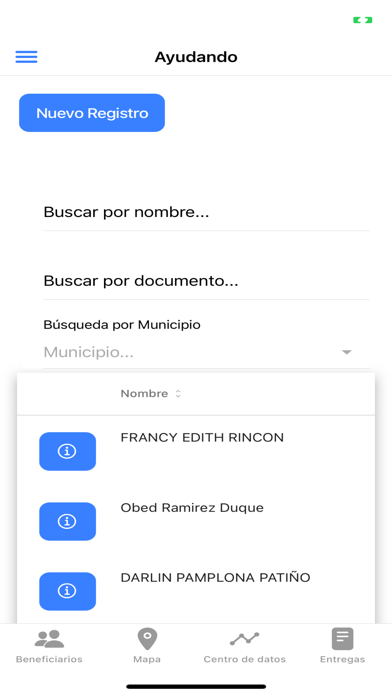Switch to Mapa tab
Image resolution: width=392 pixels, height=696 pixels.
pos(147,646)
